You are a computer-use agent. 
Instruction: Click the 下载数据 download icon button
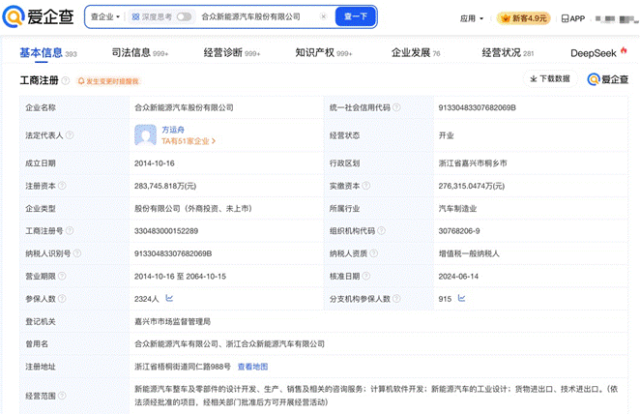click(x=549, y=78)
